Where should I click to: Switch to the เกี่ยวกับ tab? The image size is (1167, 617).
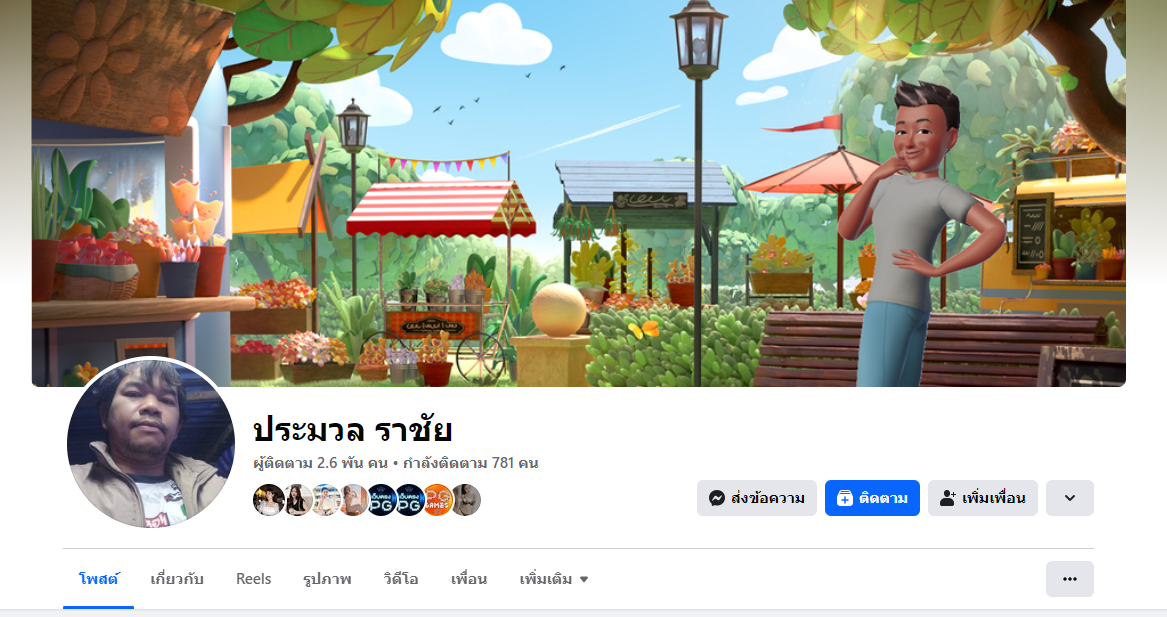176,579
